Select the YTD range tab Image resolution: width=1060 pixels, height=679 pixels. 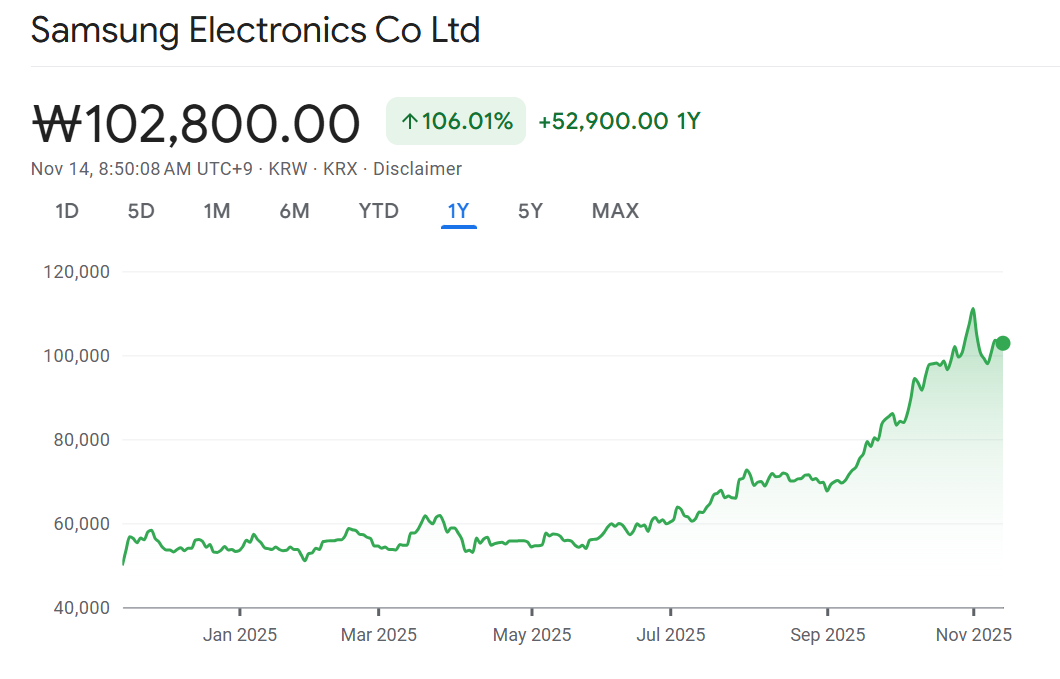click(x=378, y=211)
